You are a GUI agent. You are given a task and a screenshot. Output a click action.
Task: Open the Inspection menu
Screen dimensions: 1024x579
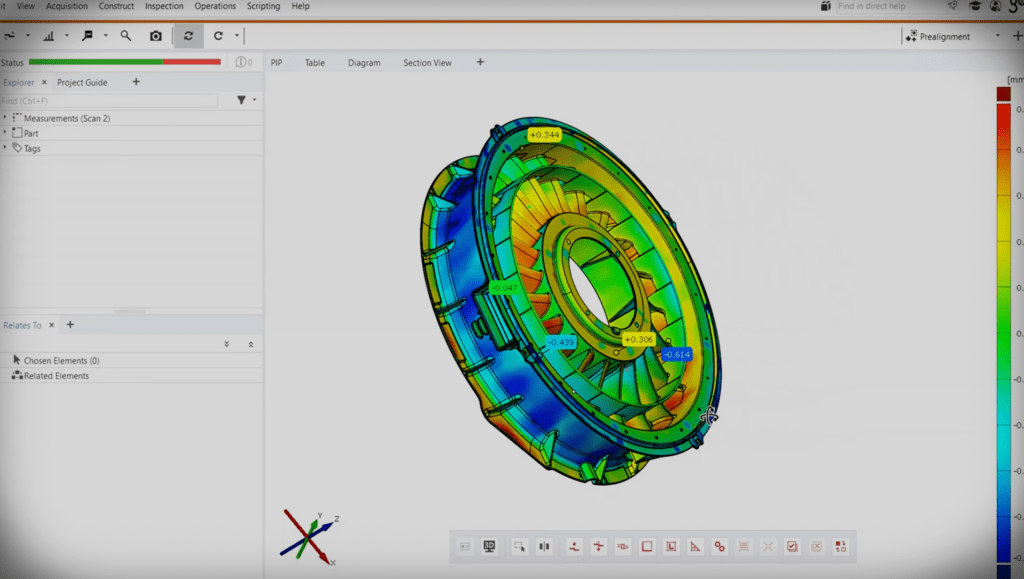(x=164, y=6)
